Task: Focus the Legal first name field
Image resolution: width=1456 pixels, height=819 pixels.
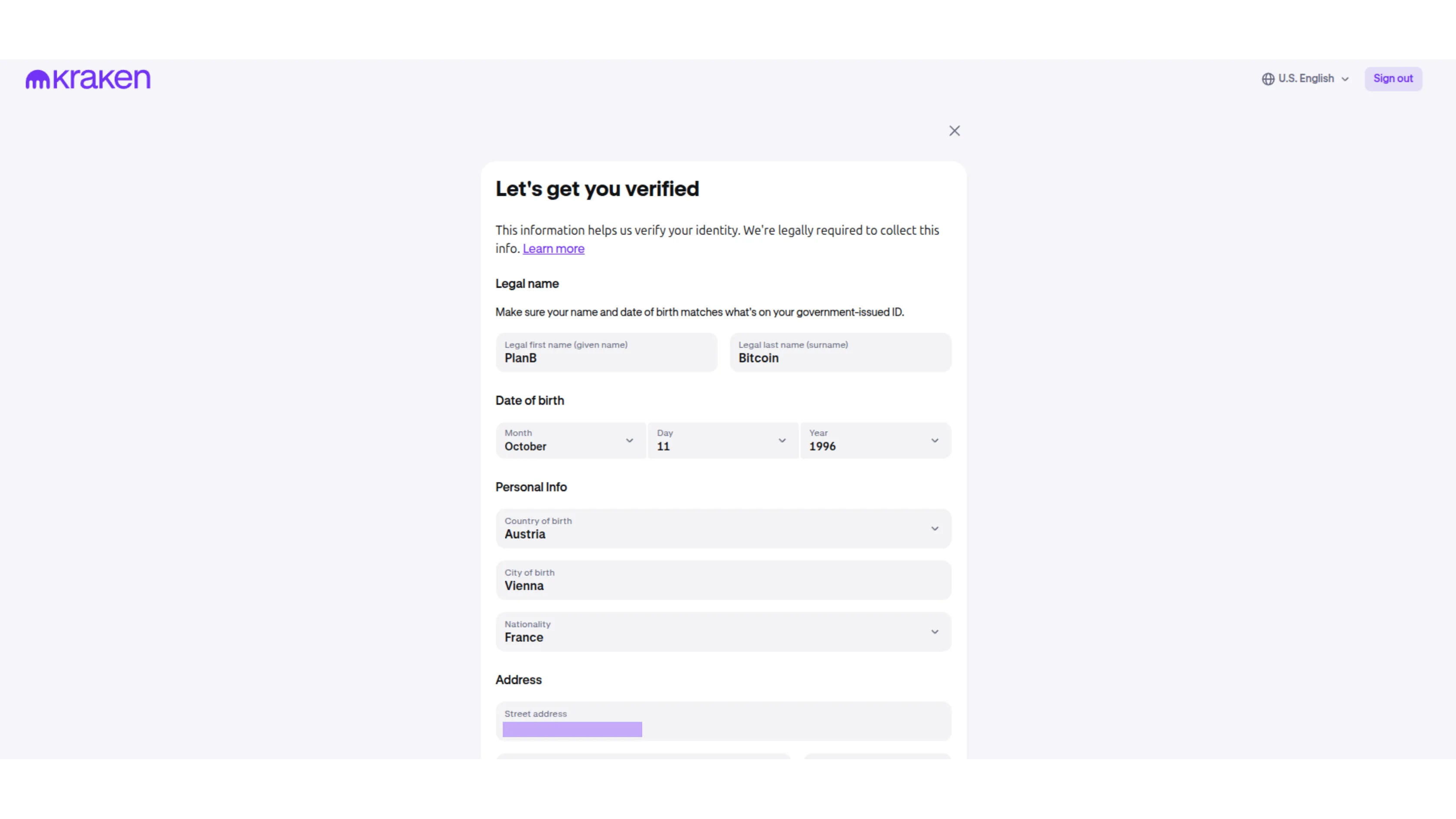Action: click(606, 353)
